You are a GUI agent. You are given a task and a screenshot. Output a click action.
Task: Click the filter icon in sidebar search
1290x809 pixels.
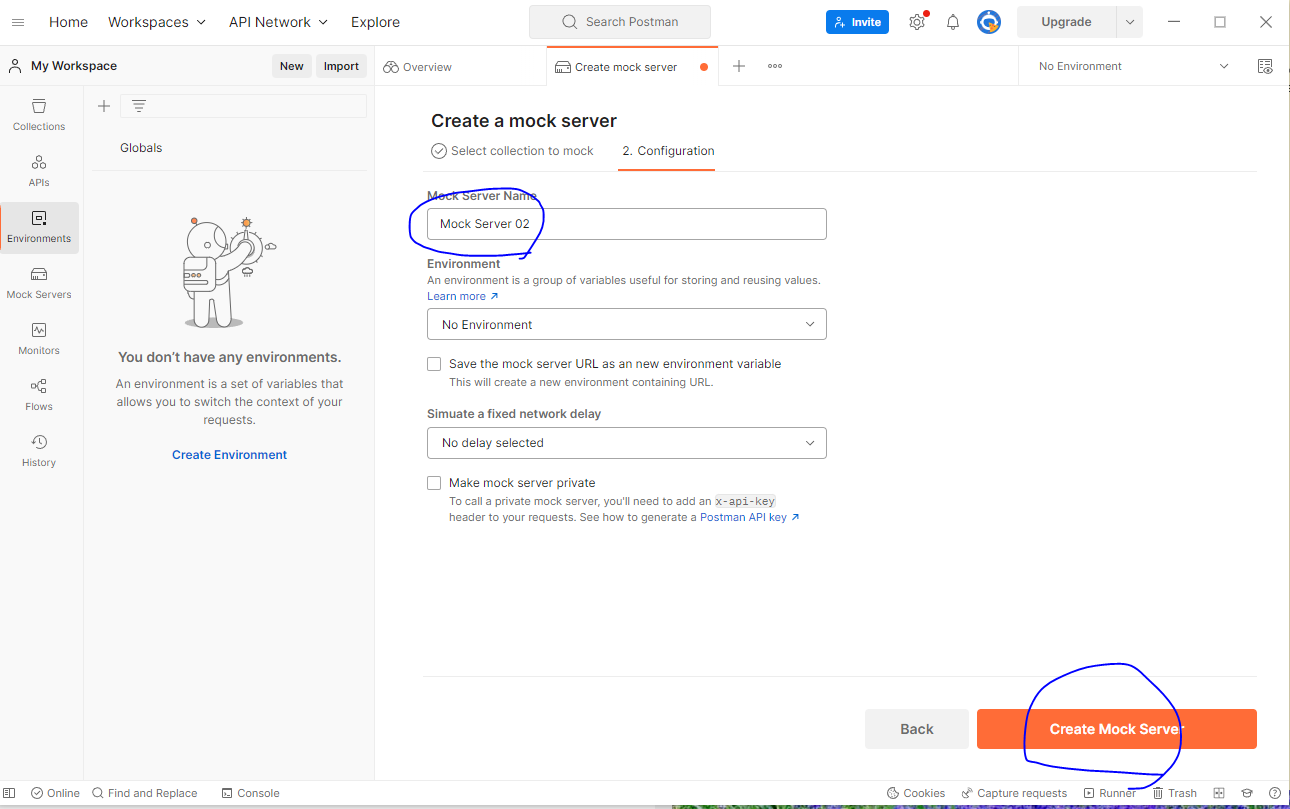(139, 106)
